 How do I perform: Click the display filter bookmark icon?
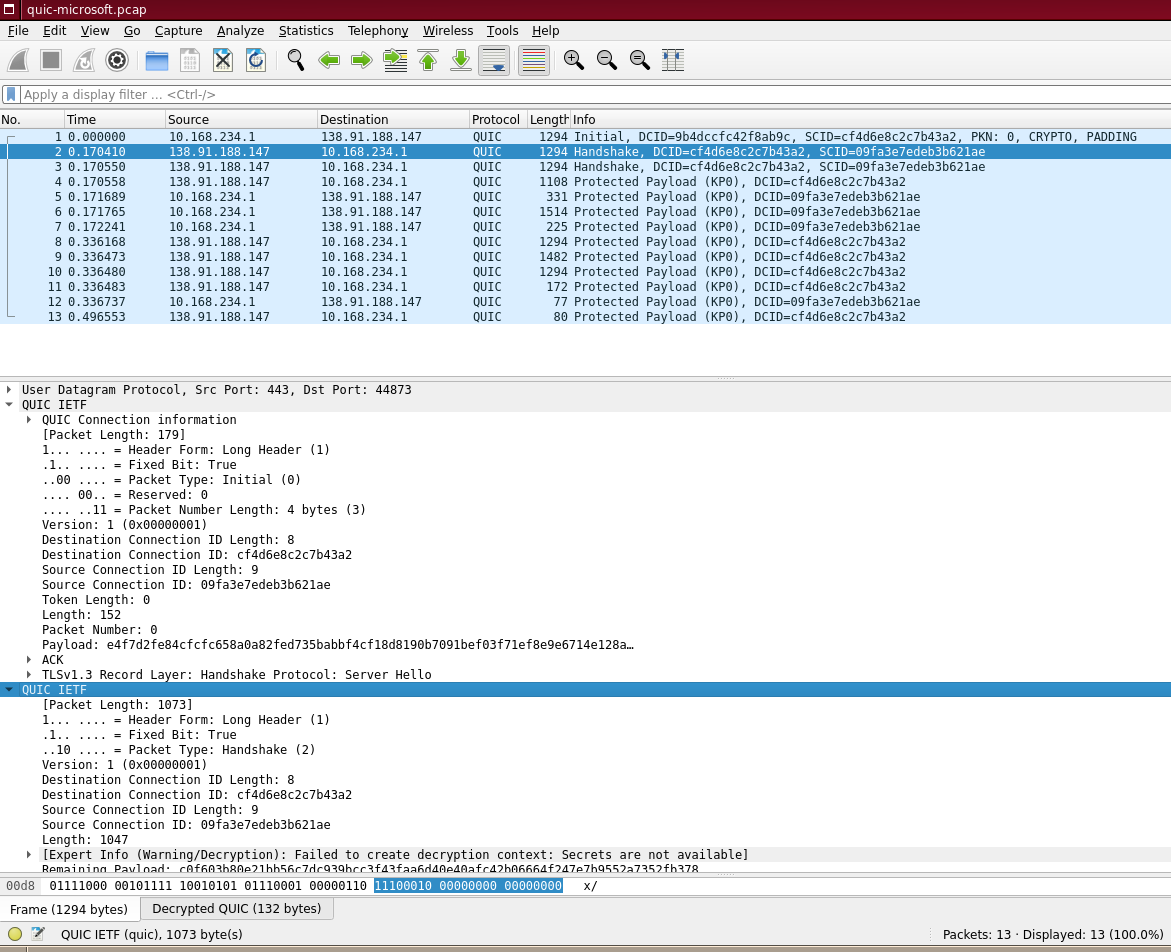tap(11, 95)
